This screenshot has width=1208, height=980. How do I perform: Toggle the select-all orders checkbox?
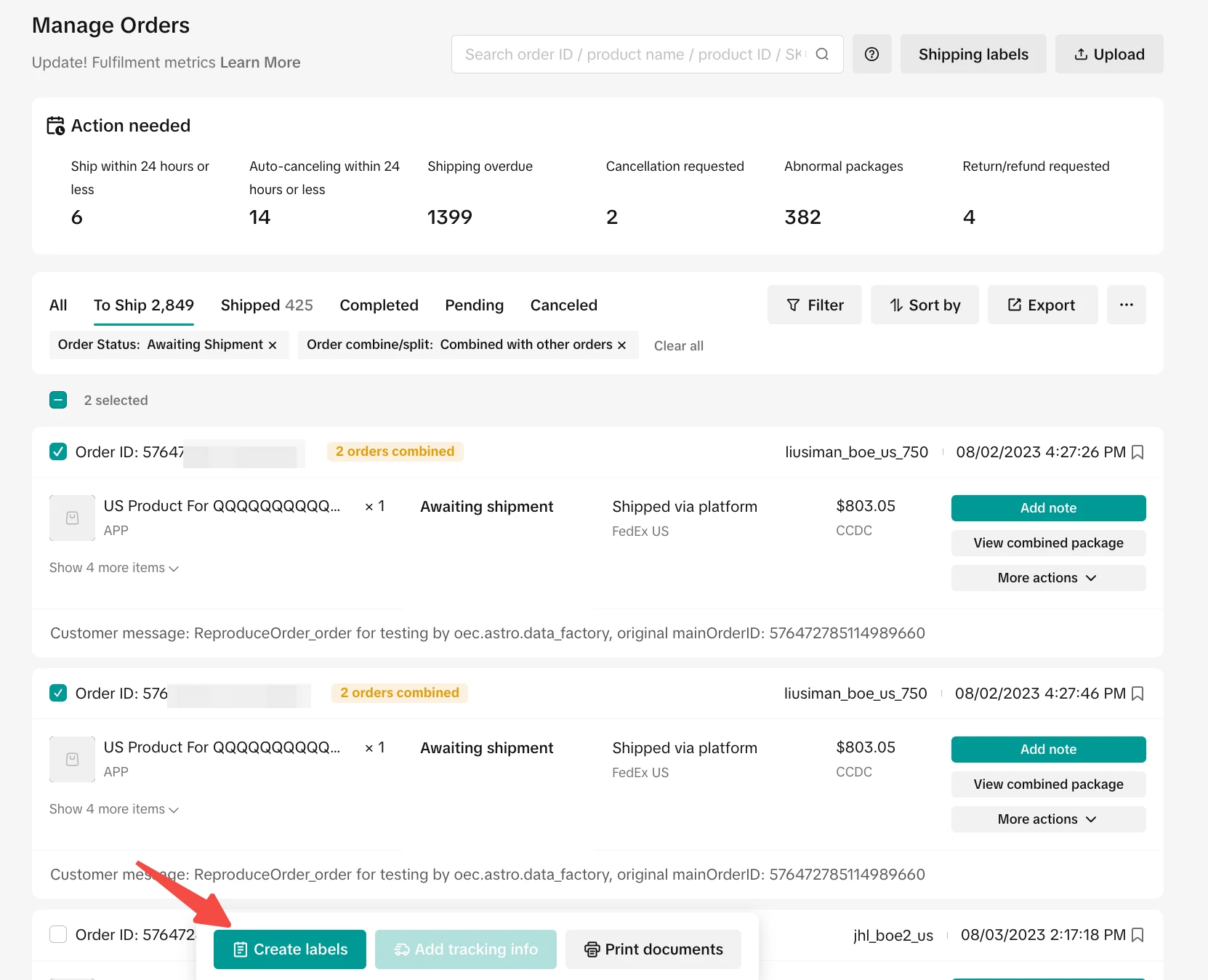[x=58, y=401]
